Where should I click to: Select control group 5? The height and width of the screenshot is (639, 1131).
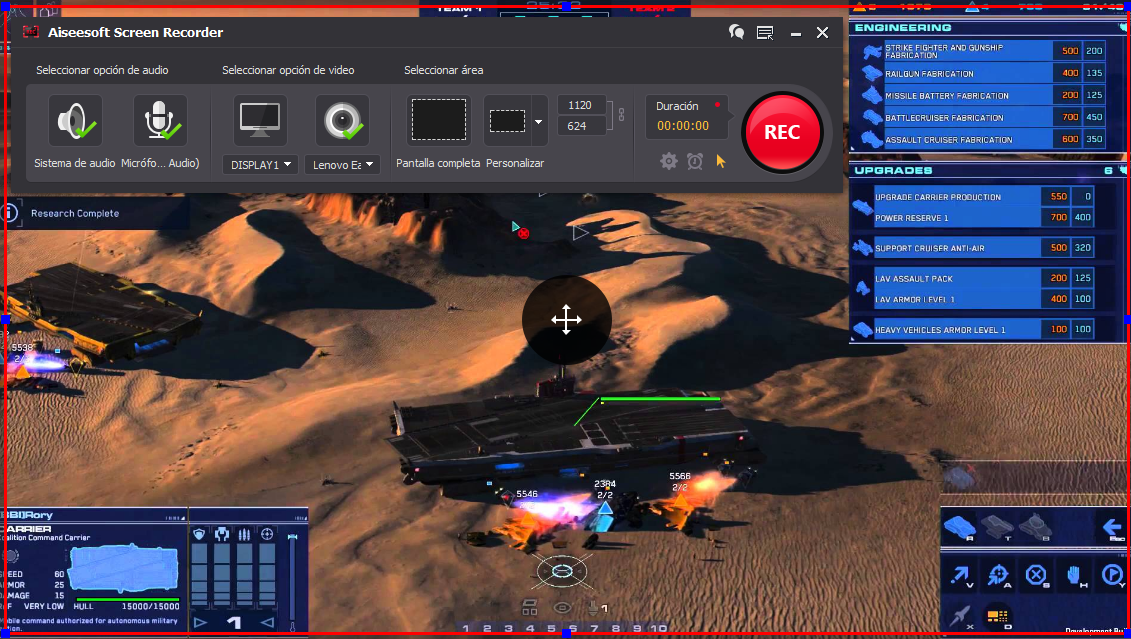pos(552,629)
